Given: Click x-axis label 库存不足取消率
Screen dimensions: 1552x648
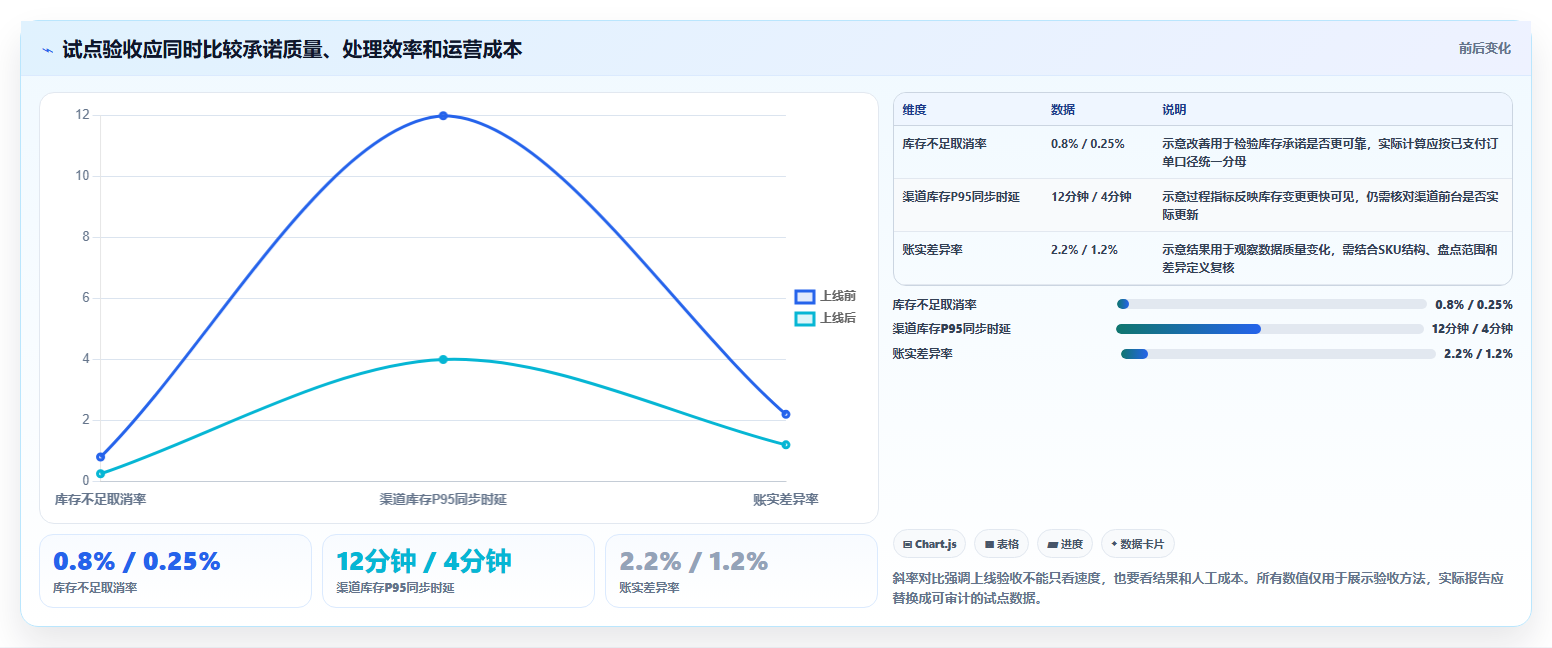Looking at the screenshot, I should click(100, 499).
